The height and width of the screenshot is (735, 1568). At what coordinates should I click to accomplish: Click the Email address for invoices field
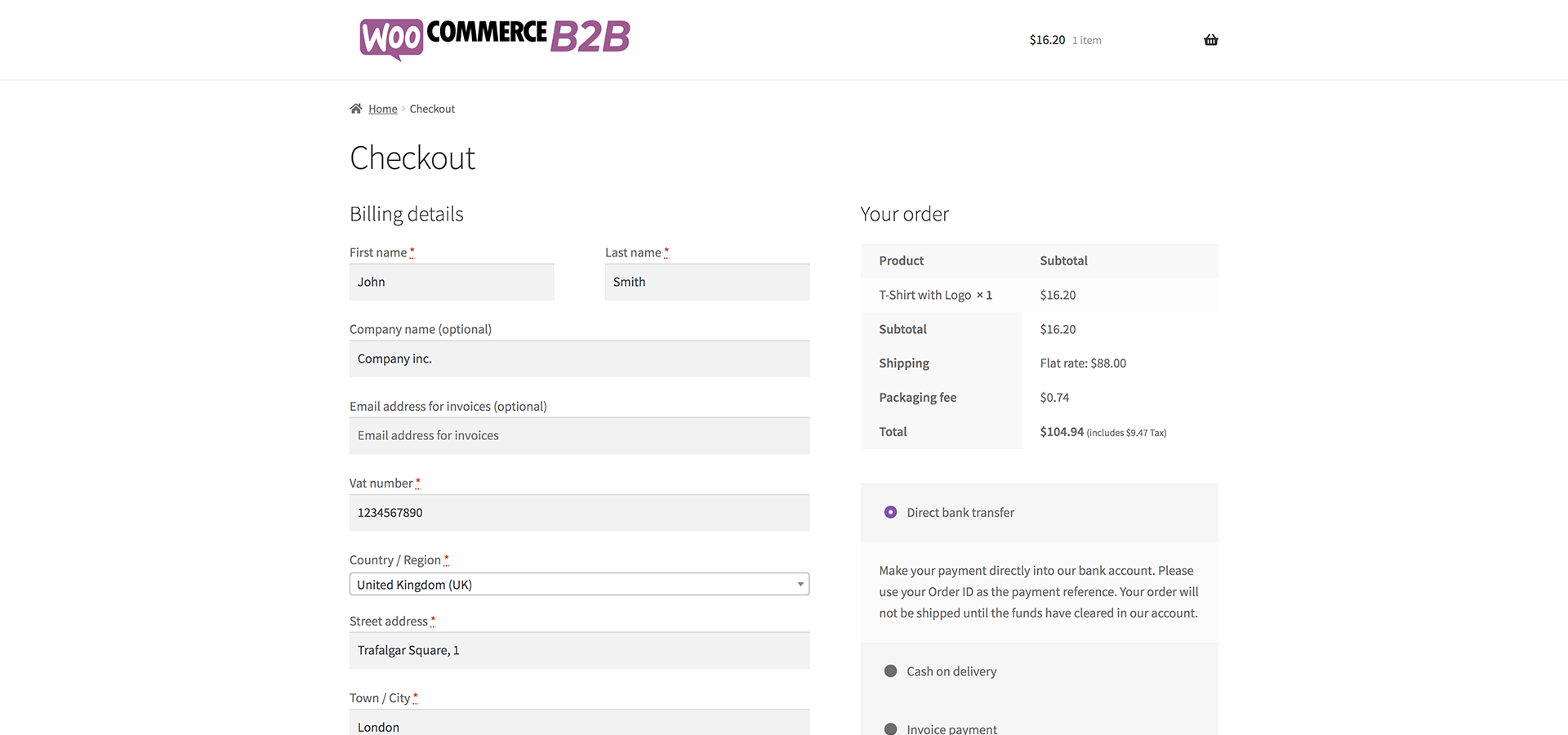coord(579,435)
